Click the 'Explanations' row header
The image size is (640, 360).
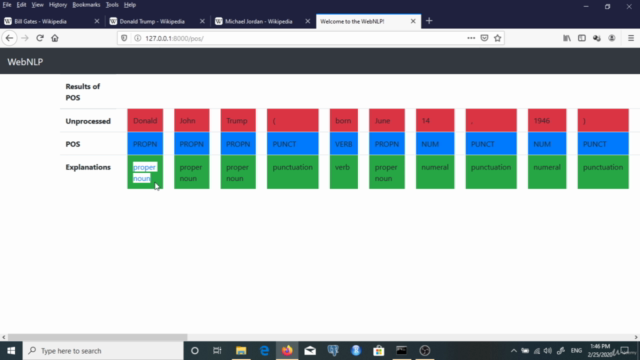point(88,167)
